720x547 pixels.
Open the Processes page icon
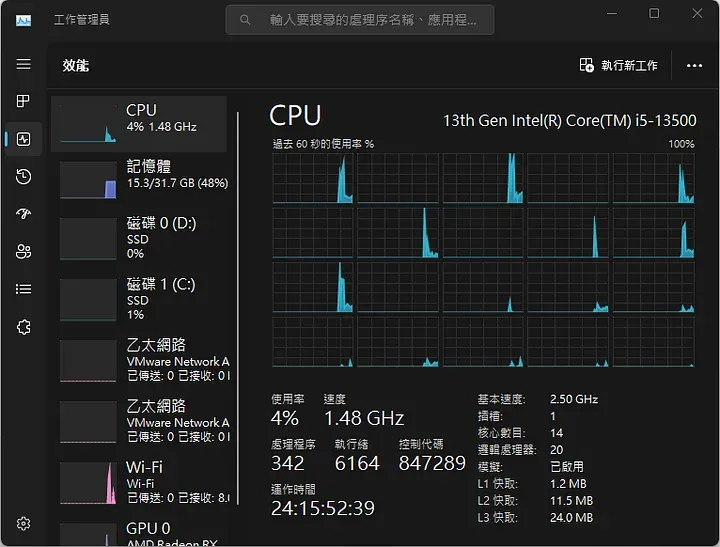(23, 101)
